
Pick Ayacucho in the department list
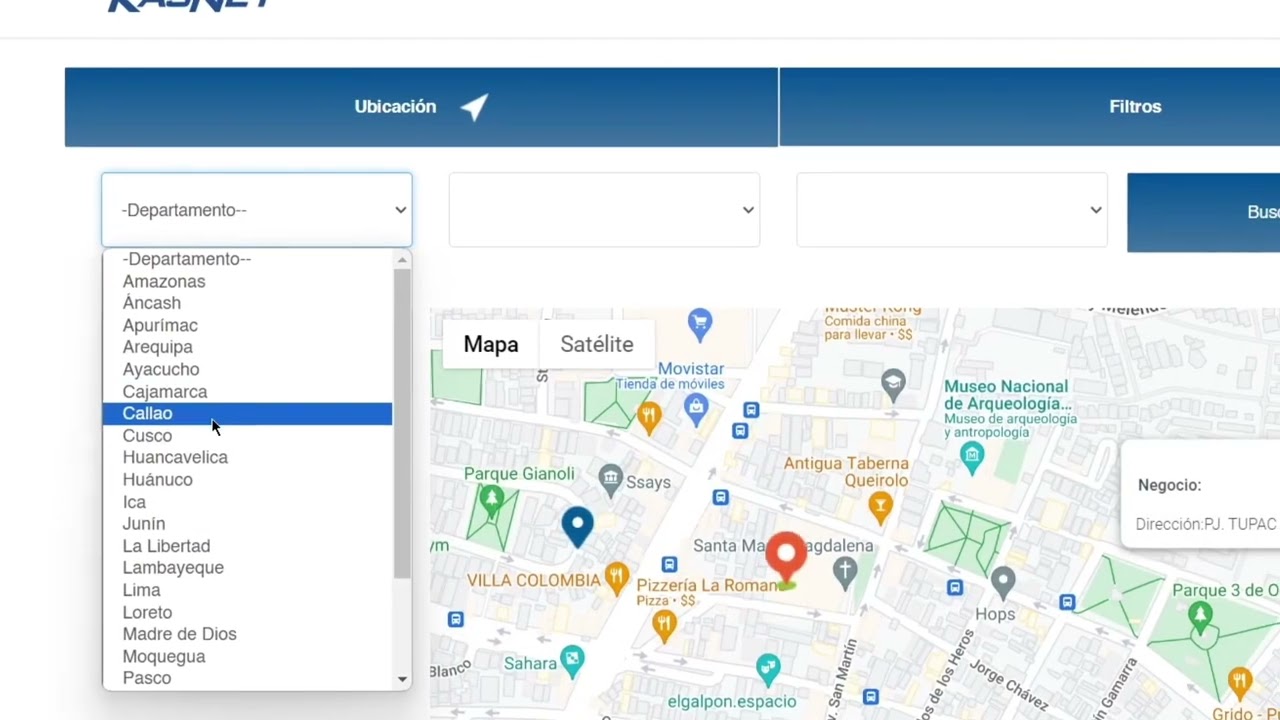pos(247,369)
